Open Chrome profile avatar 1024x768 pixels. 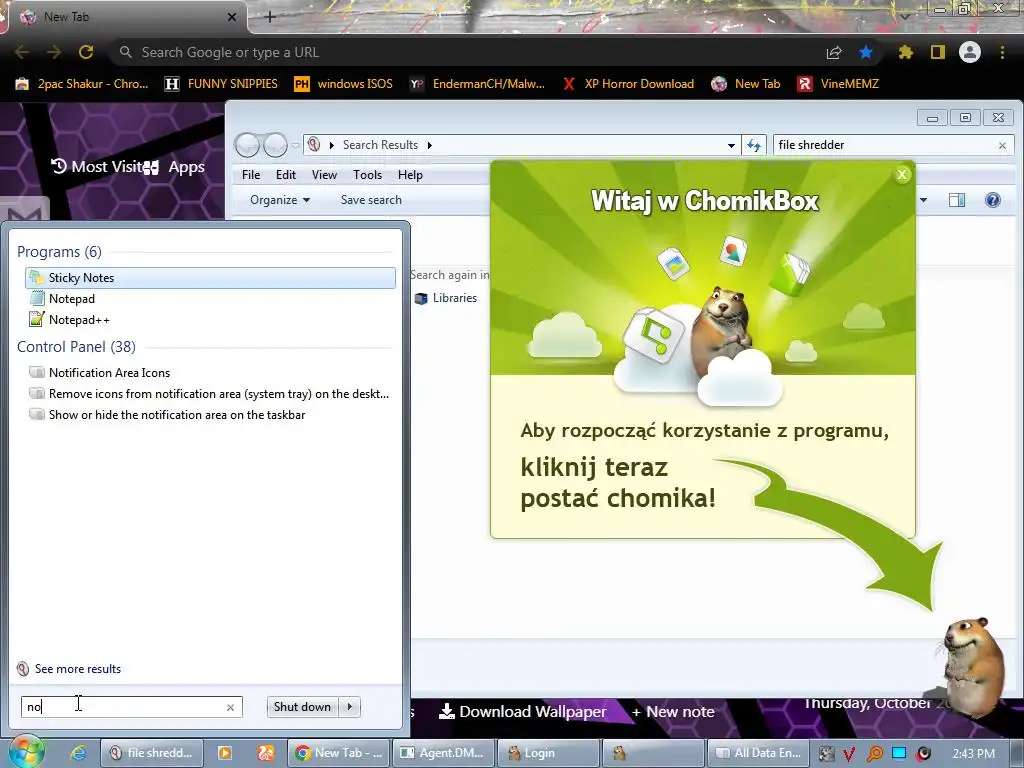click(970, 52)
